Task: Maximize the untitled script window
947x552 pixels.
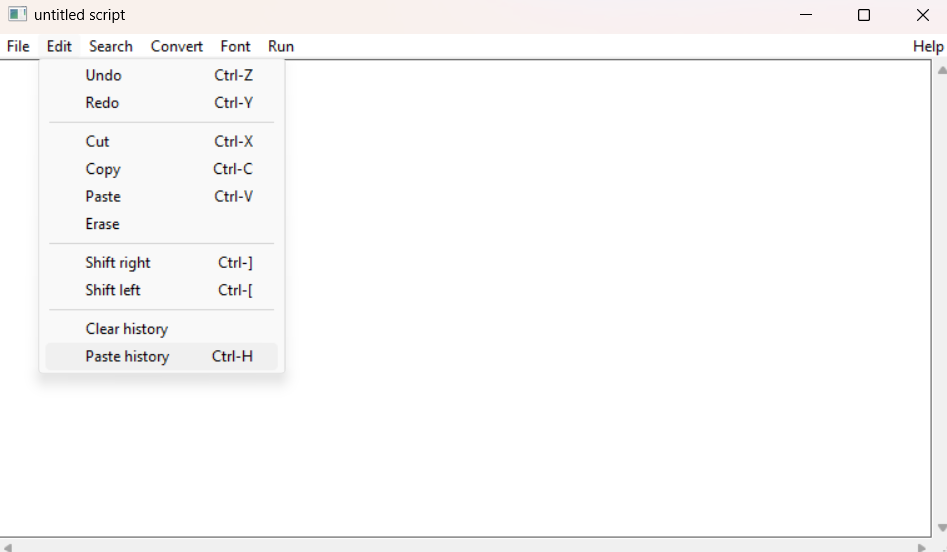Action: 864,15
